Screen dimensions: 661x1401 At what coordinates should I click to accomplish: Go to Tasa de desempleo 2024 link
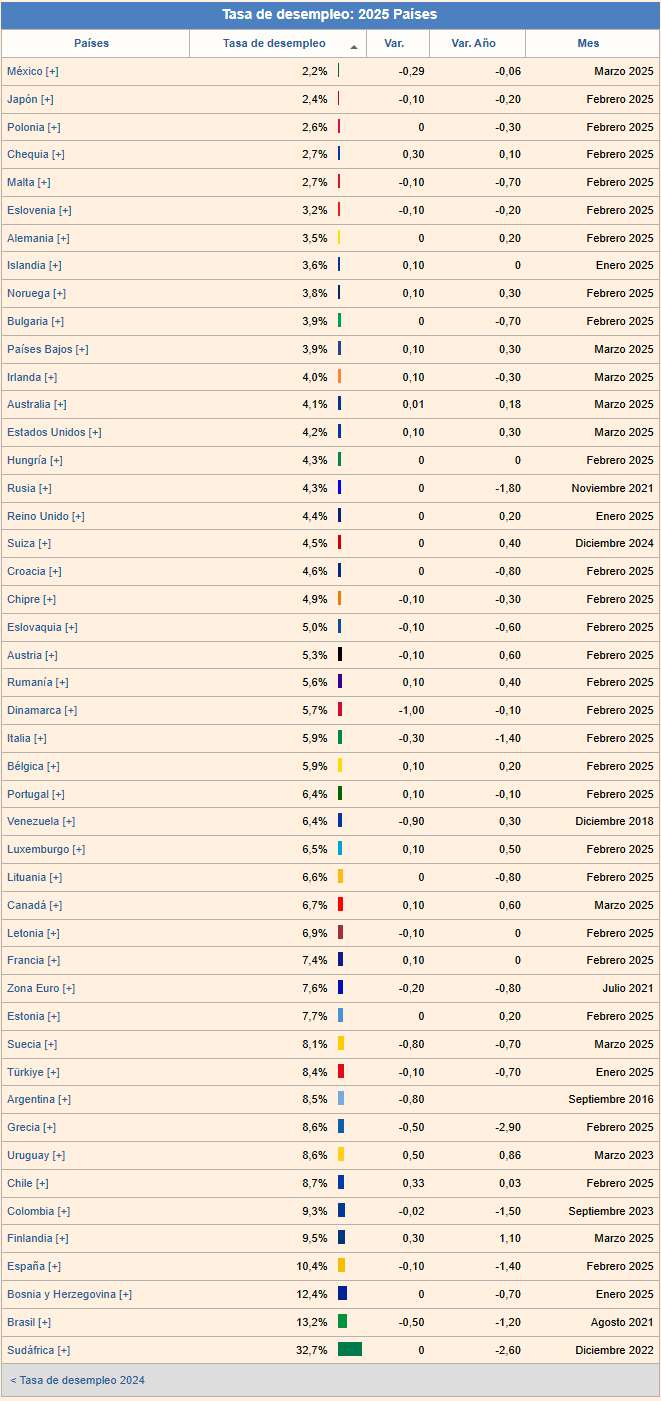(78, 1380)
